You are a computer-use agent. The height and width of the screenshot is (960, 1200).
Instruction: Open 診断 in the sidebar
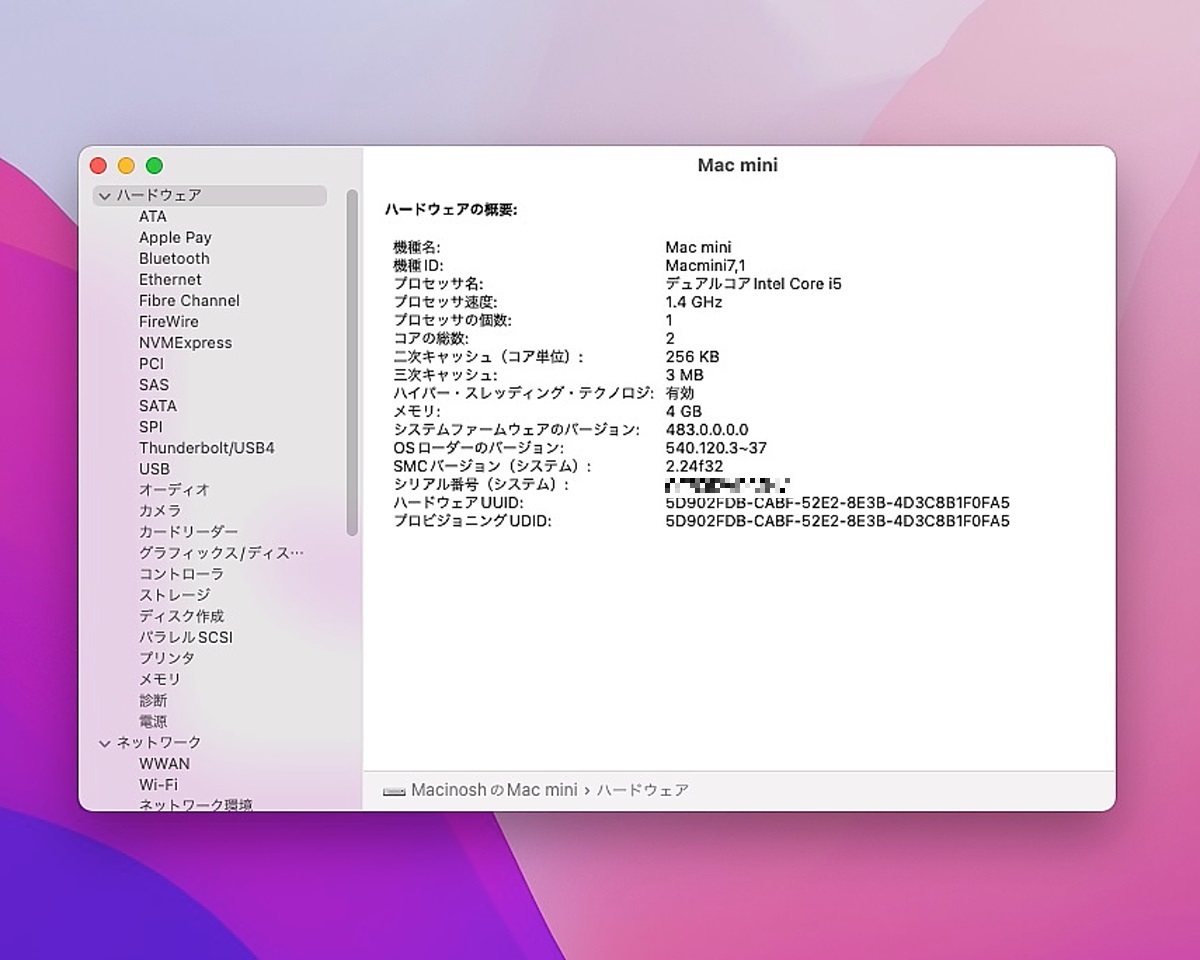[x=153, y=700]
